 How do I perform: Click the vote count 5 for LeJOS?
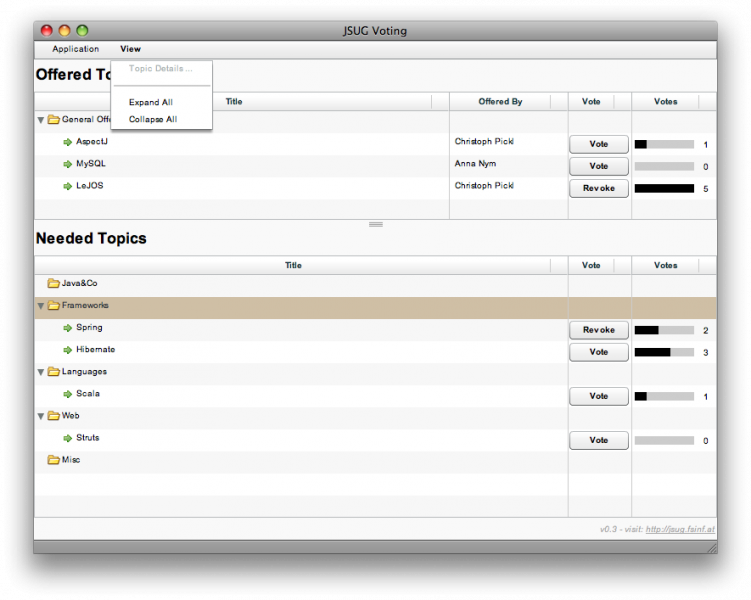pyautogui.click(x=705, y=189)
